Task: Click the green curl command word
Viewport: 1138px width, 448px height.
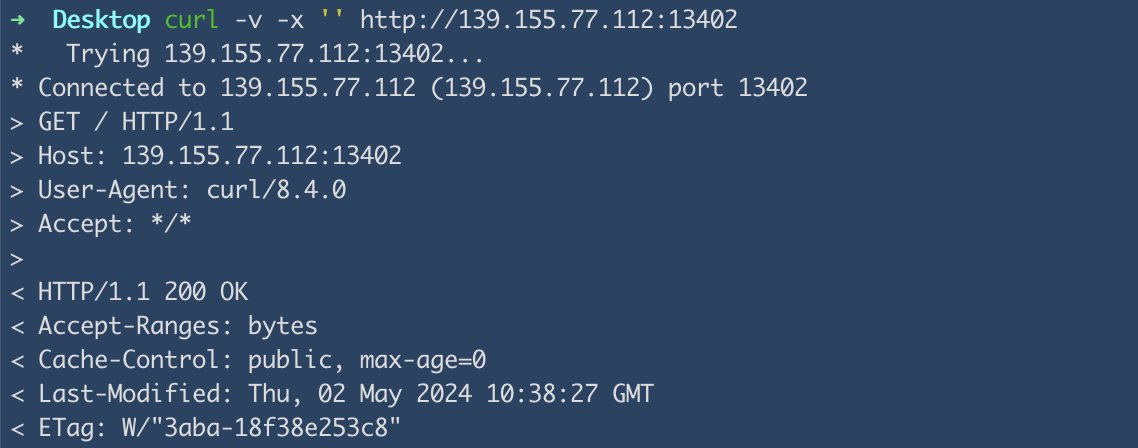Action: (191, 19)
